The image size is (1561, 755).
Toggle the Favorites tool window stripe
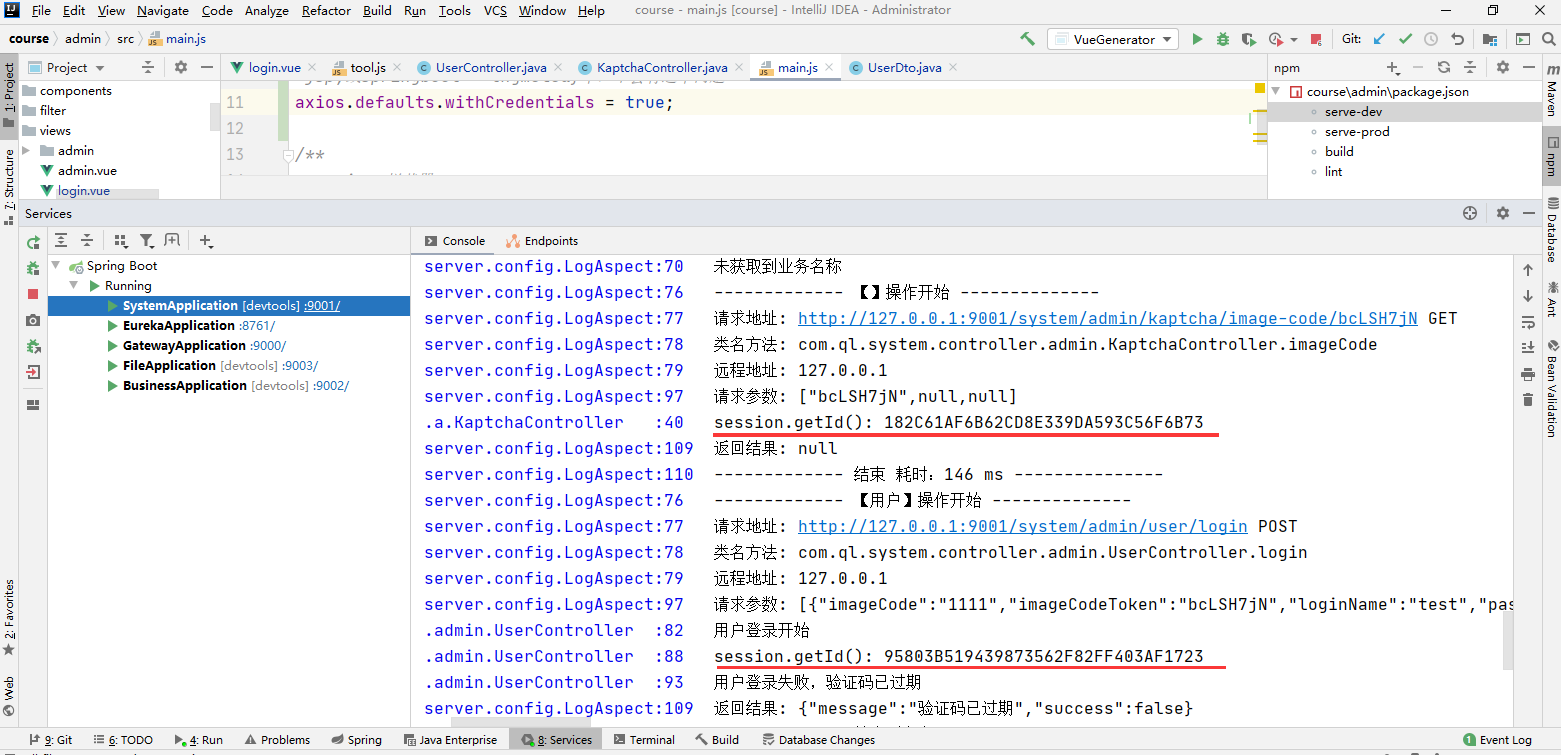[9, 617]
